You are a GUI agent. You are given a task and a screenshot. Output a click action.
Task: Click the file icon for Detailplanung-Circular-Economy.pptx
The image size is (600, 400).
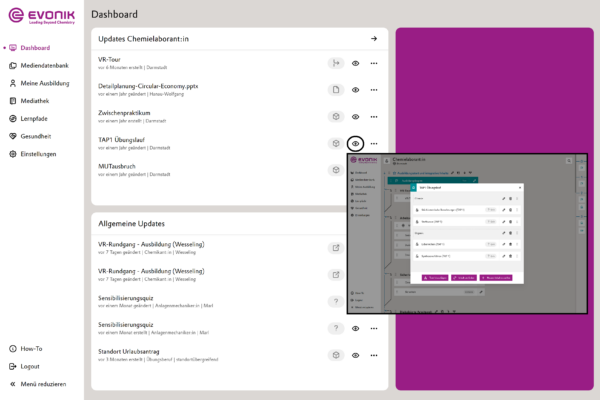(x=336, y=90)
